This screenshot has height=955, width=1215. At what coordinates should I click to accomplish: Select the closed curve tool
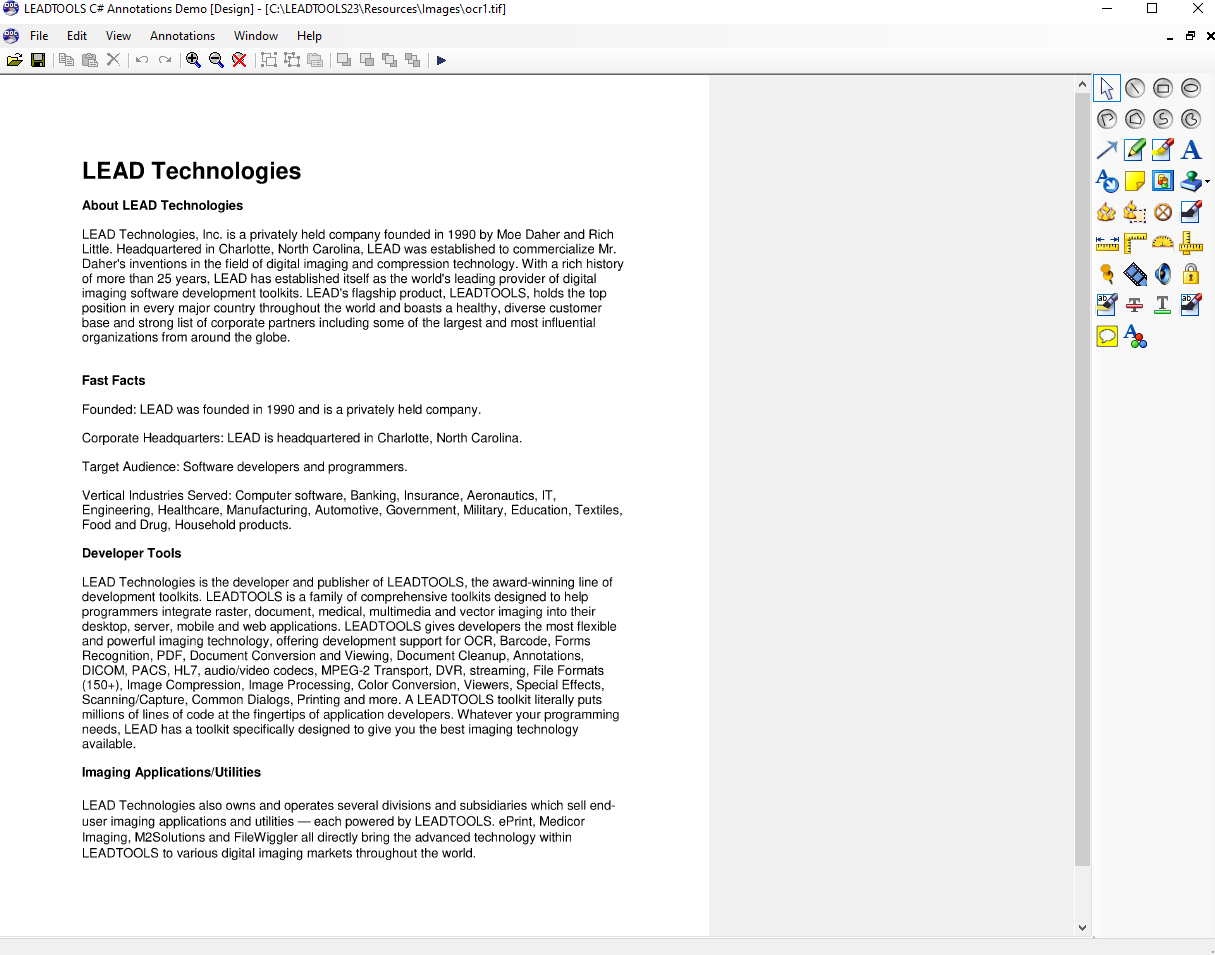(1191, 119)
